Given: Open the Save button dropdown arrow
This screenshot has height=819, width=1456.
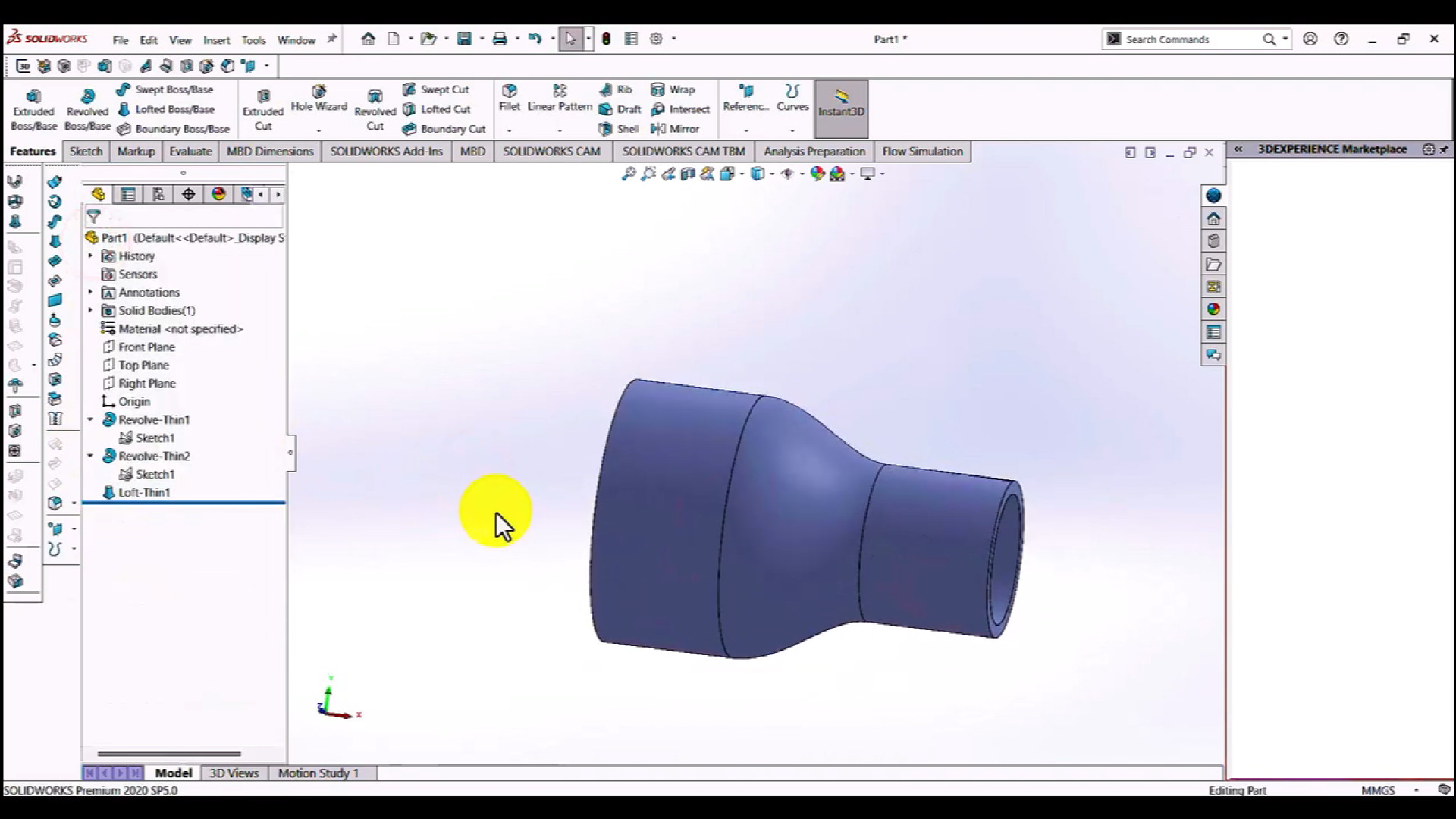Looking at the screenshot, I should (482, 39).
